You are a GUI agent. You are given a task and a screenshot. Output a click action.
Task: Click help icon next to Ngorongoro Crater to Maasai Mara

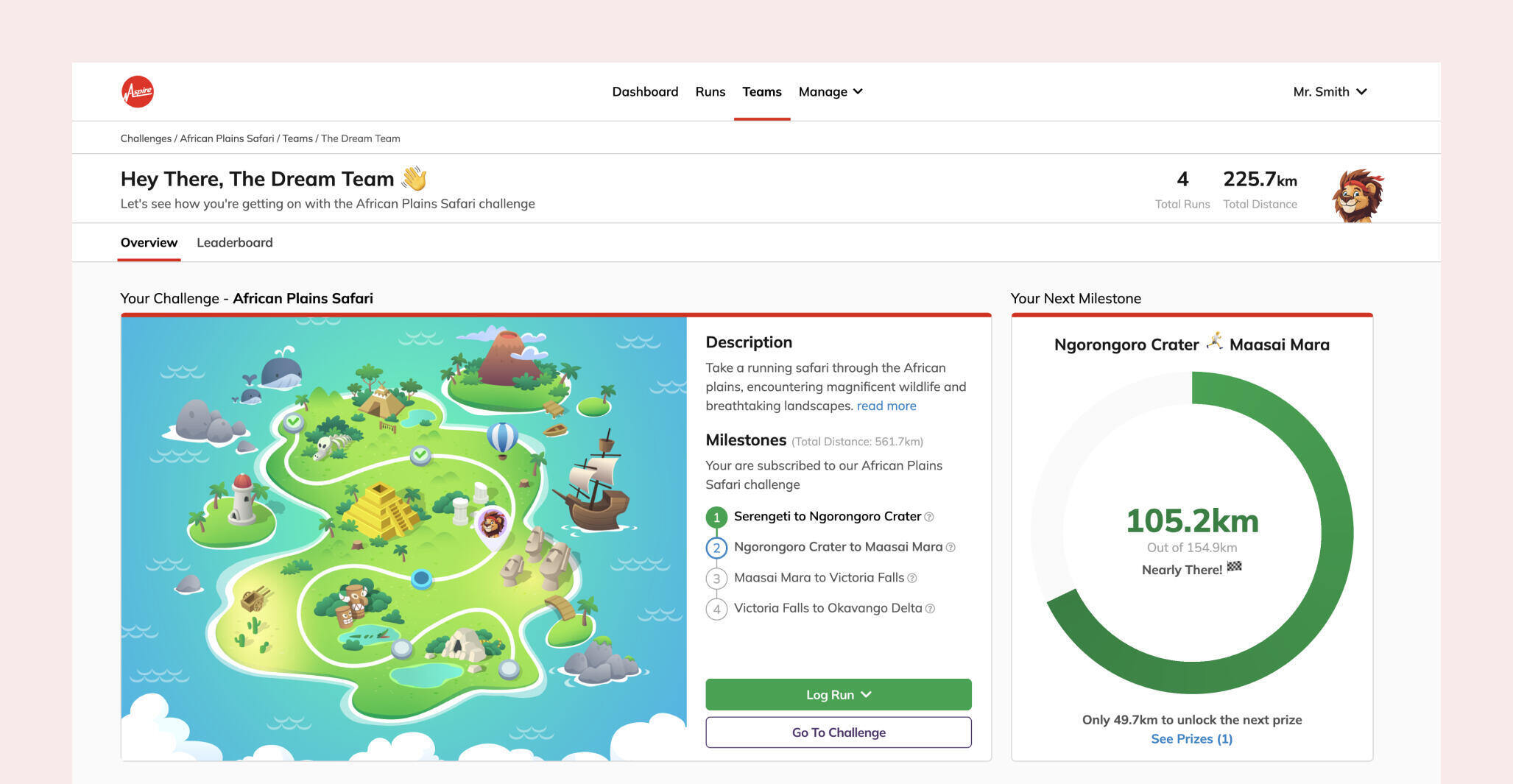coord(951,548)
